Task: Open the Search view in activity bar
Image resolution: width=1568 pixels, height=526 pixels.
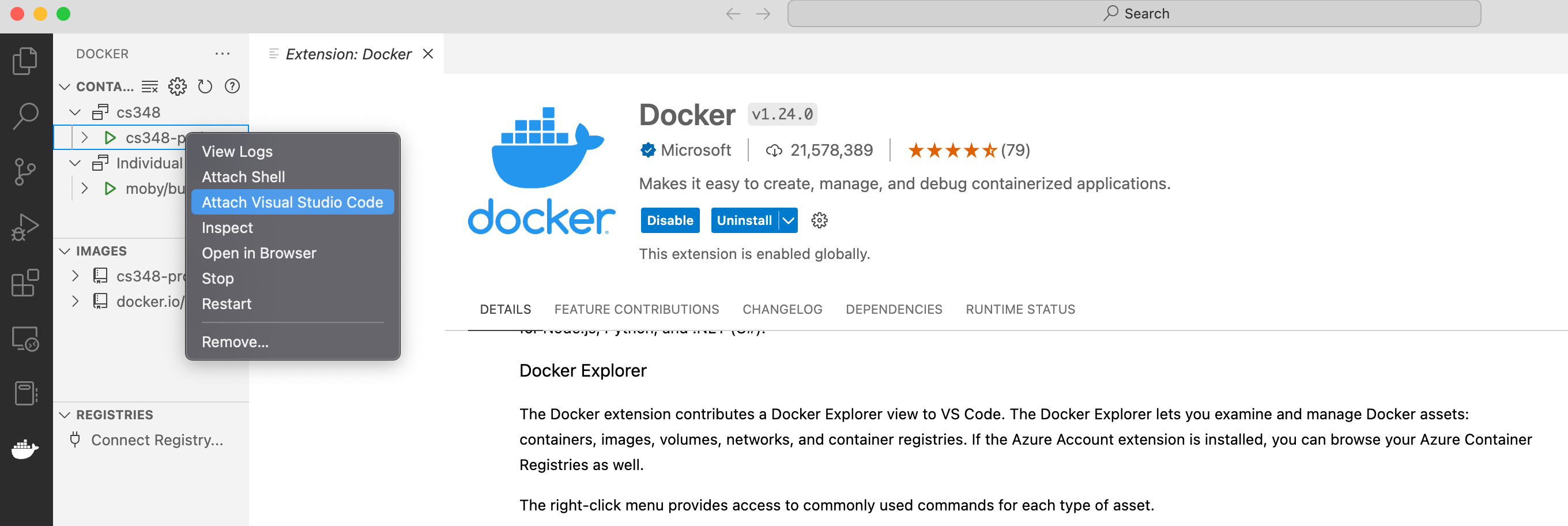Action: click(25, 116)
